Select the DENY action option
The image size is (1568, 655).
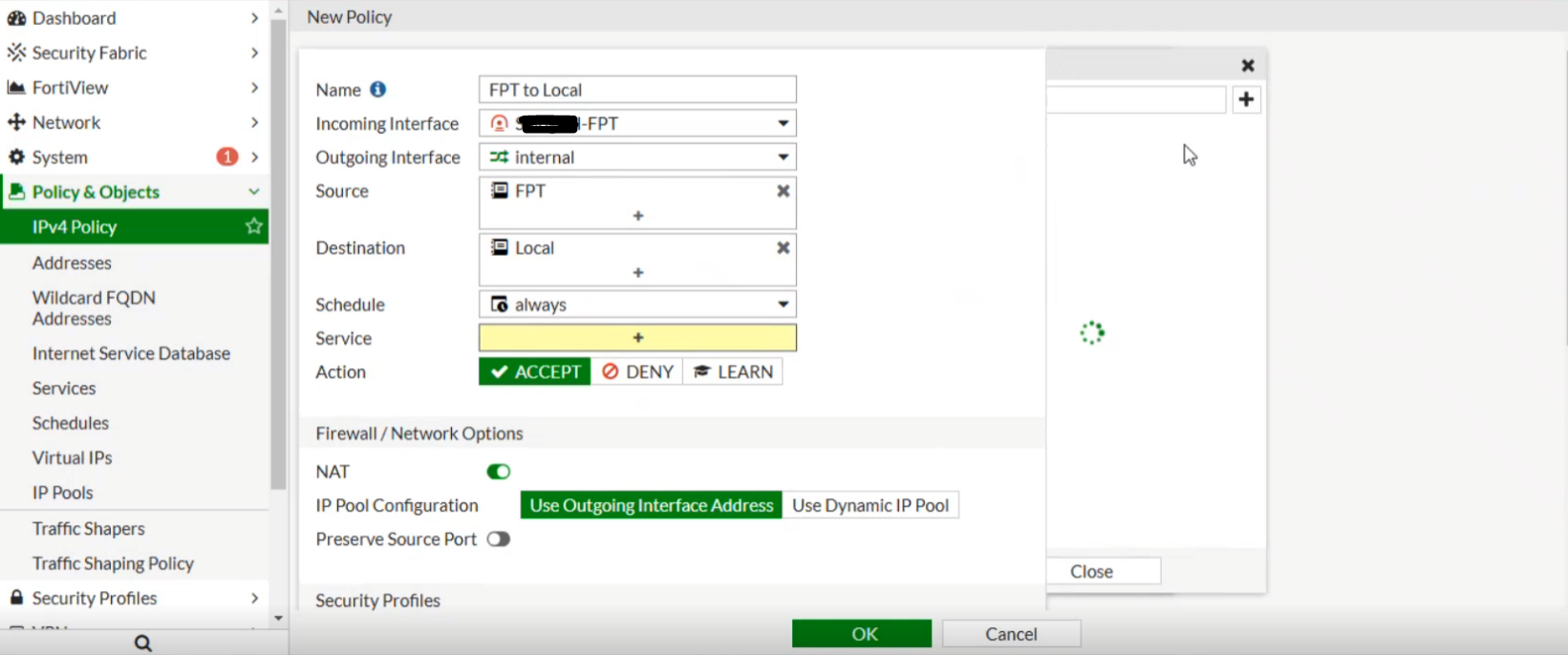pos(637,372)
